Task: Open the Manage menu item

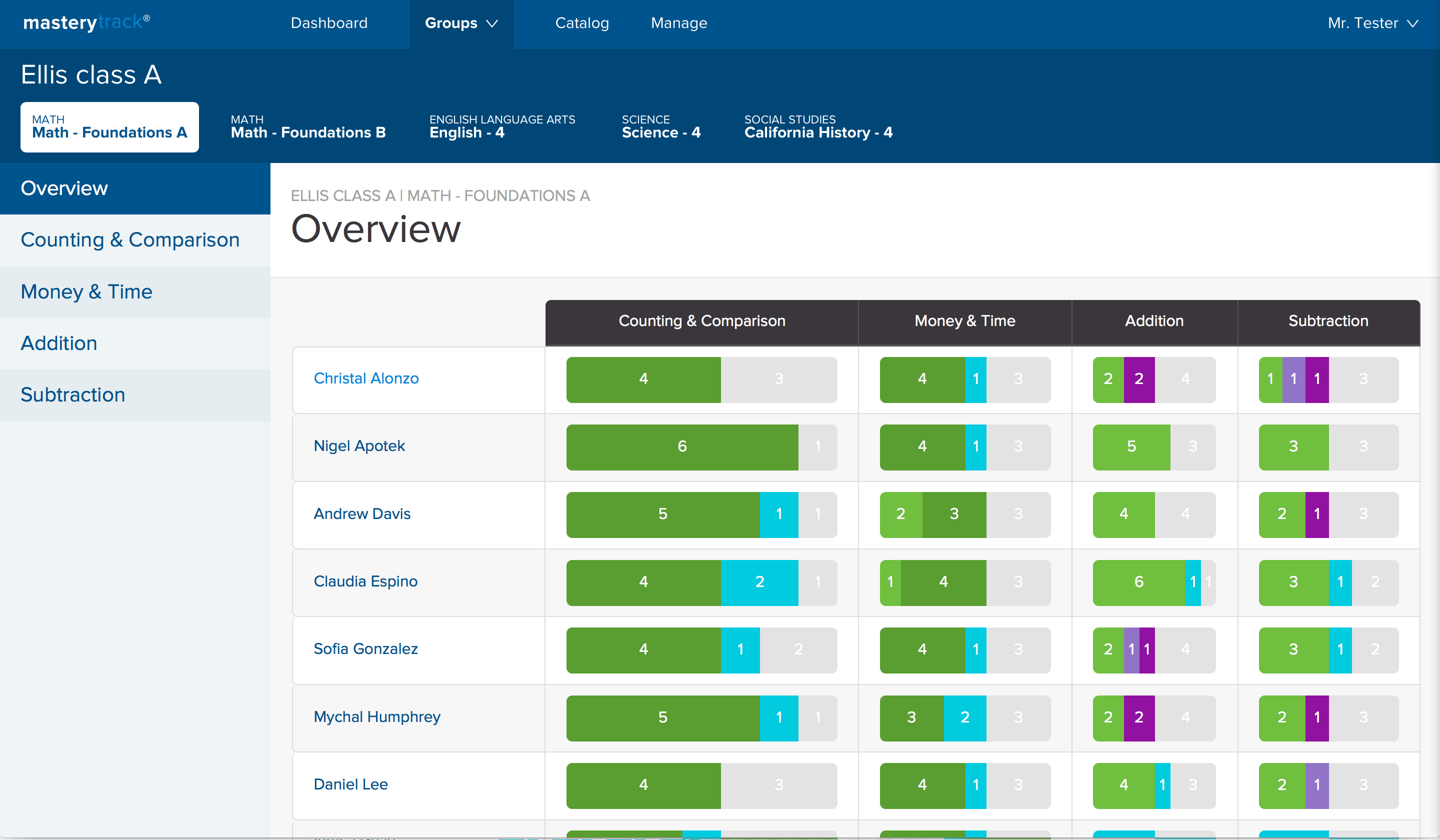Action: pyautogui.click(x=679, y=23)
